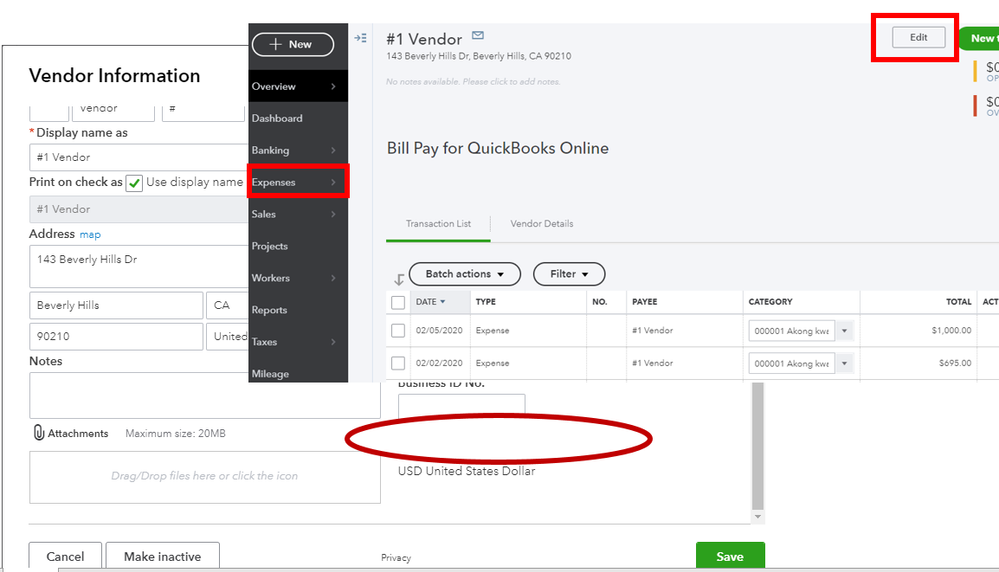Switch to the Vendor Details tab
This screenshot has width=999, height=572.
(x=542, y=224)
